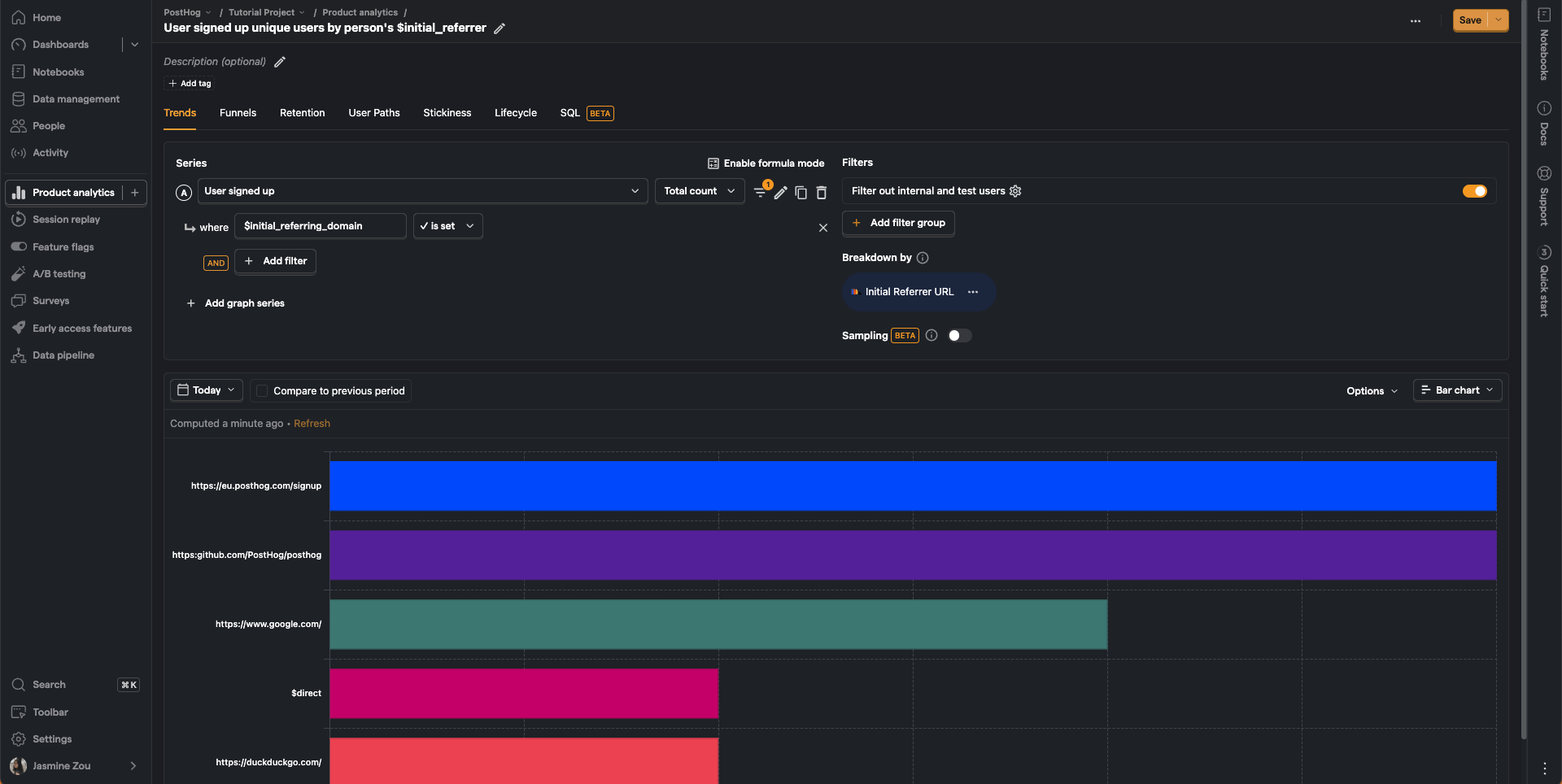The image size is (1562, 784).
Task: Open the Surveys section
Action: click(50, 300)
